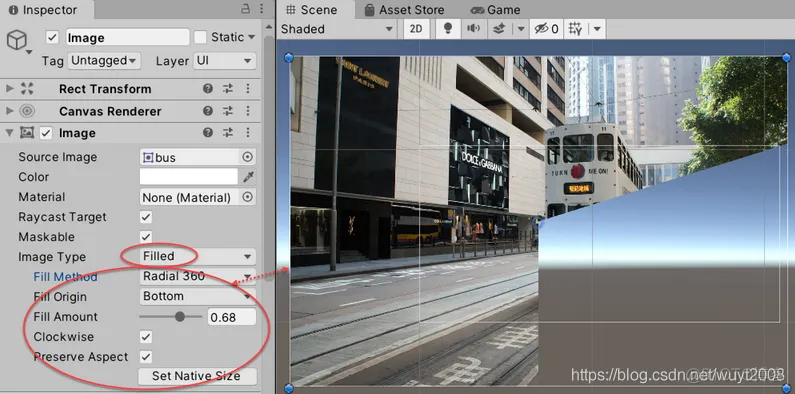Open Fill Origin dropdown set to Bottom
This screenshot has height=394, width=795.
coord(197,296)
